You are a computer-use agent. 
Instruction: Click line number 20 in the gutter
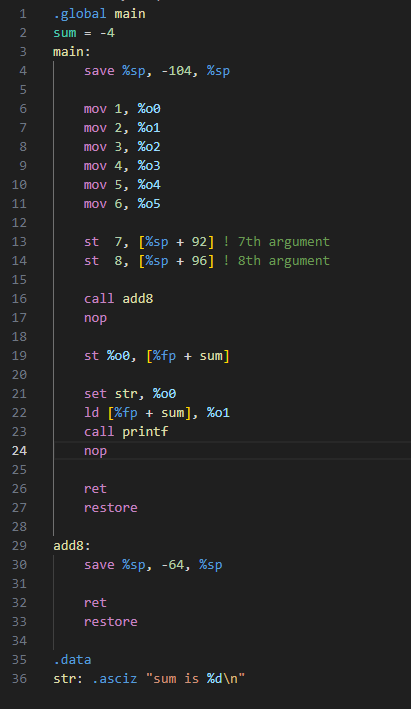click(19, 375)
